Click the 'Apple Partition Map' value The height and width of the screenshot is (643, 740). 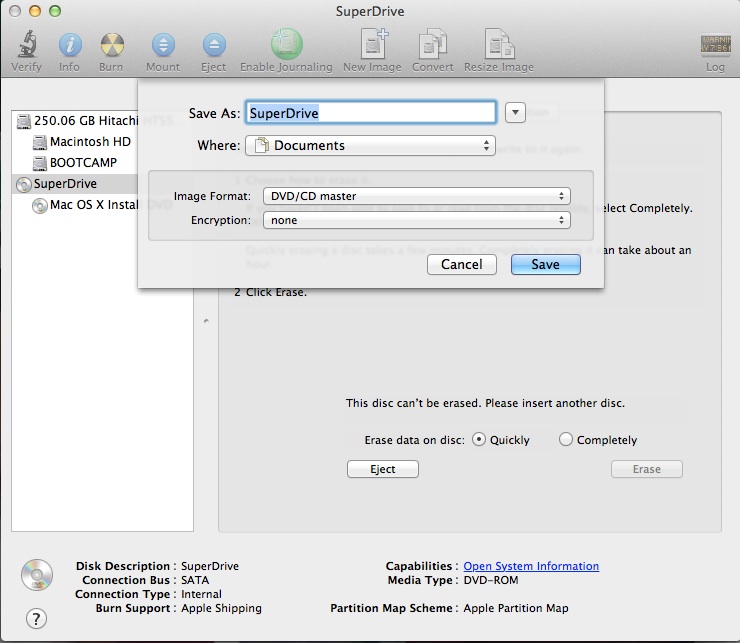pos(516,608)
